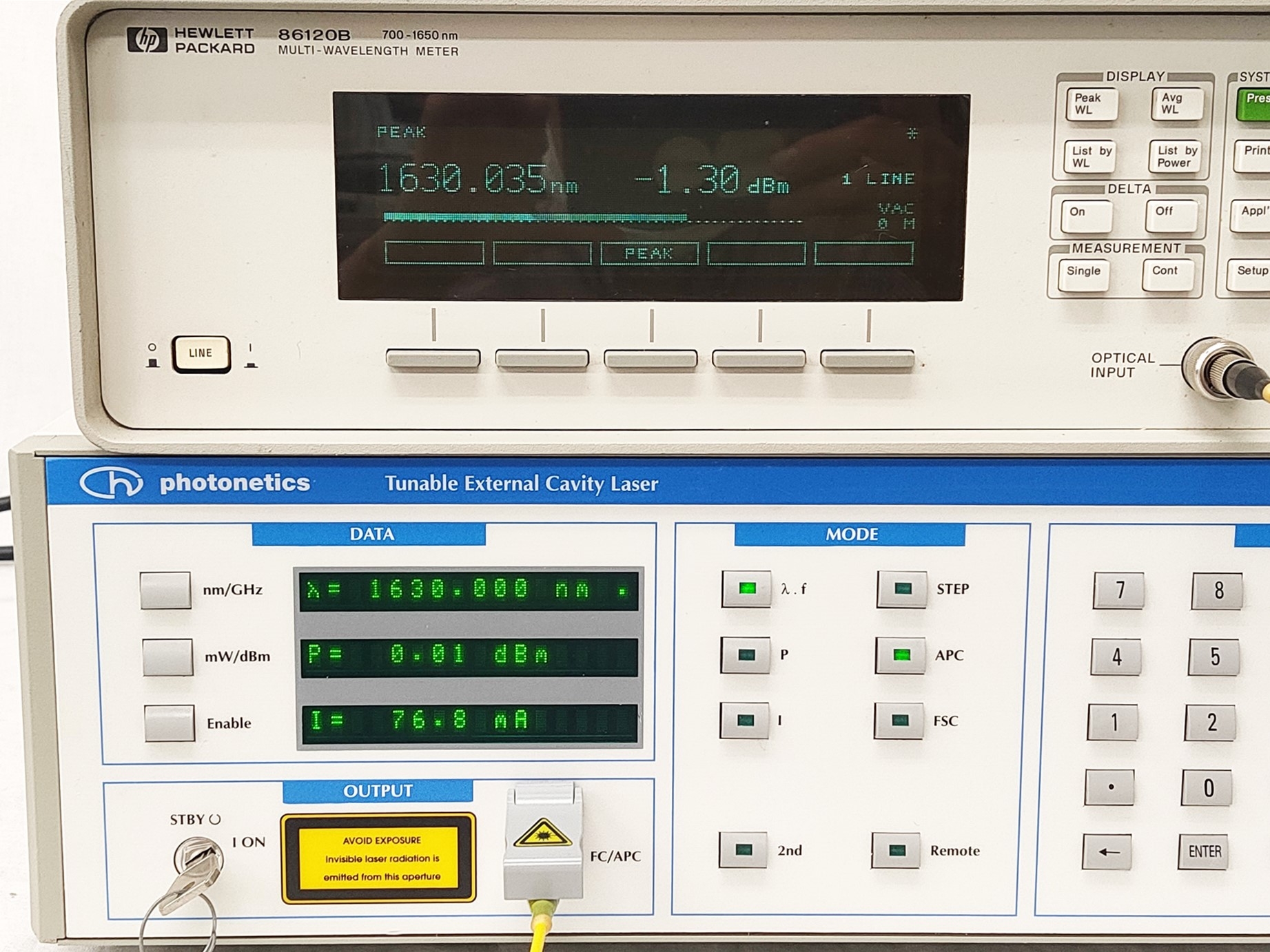Push the softkey below the PEAK label
The image size is (1270, 952).
pyautogui.click(x=651, y=359)
